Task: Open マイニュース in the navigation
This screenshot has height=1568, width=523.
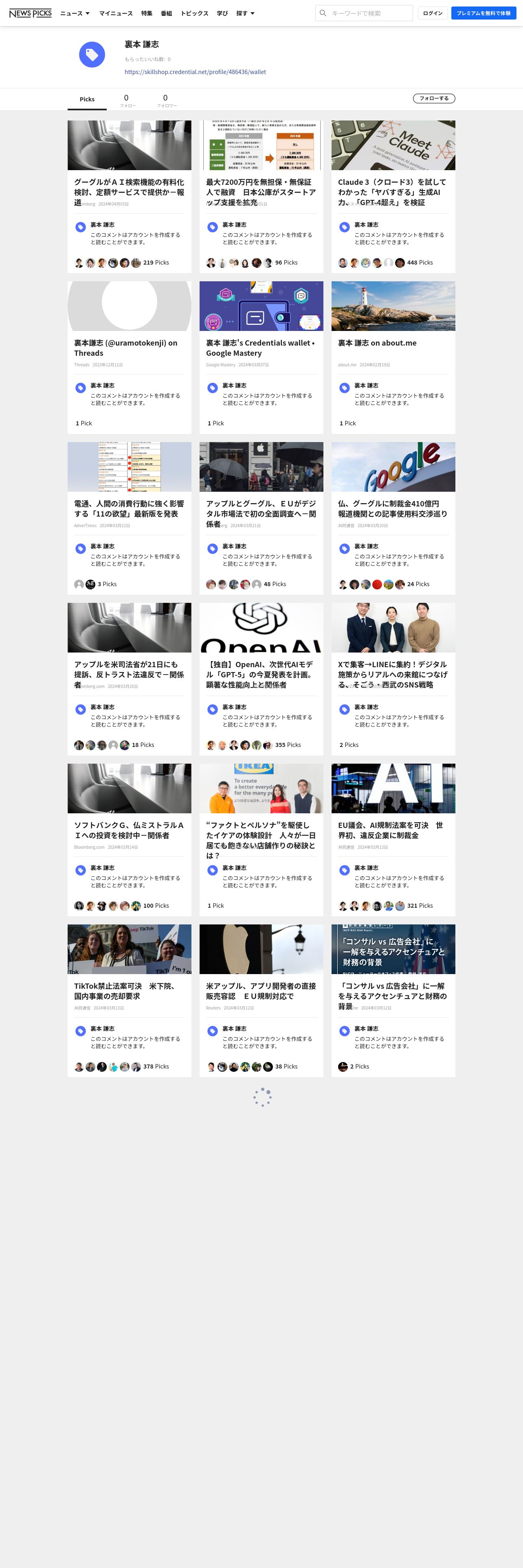Action: click(116, 13)
